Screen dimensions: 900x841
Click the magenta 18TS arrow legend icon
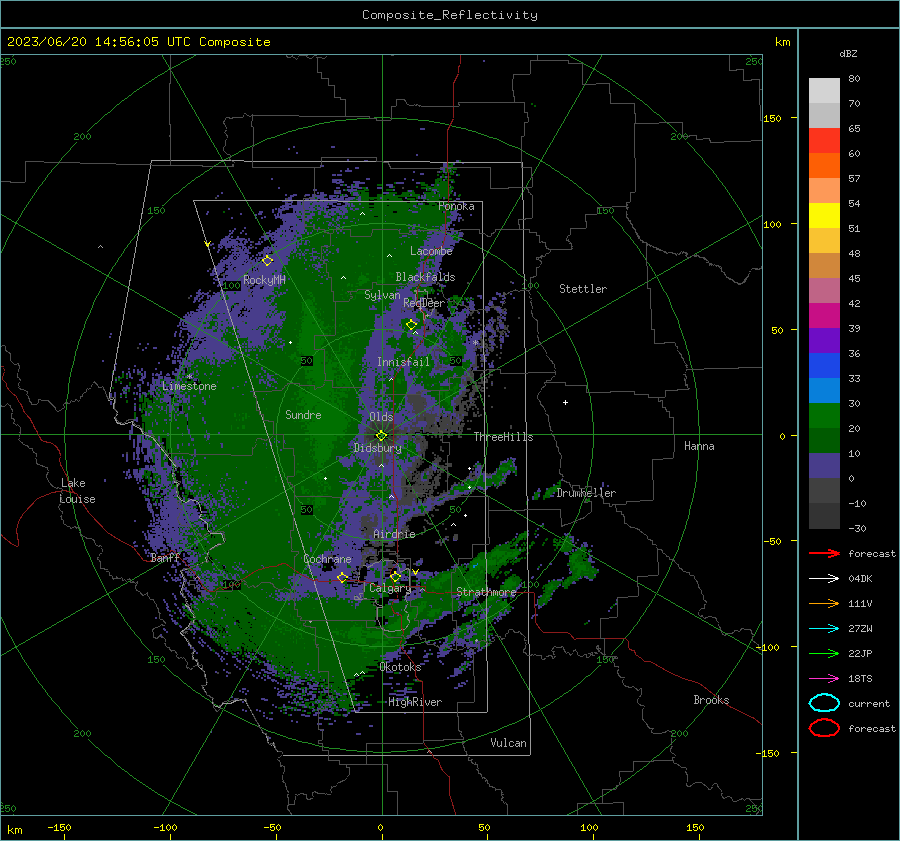click(824, 679)
